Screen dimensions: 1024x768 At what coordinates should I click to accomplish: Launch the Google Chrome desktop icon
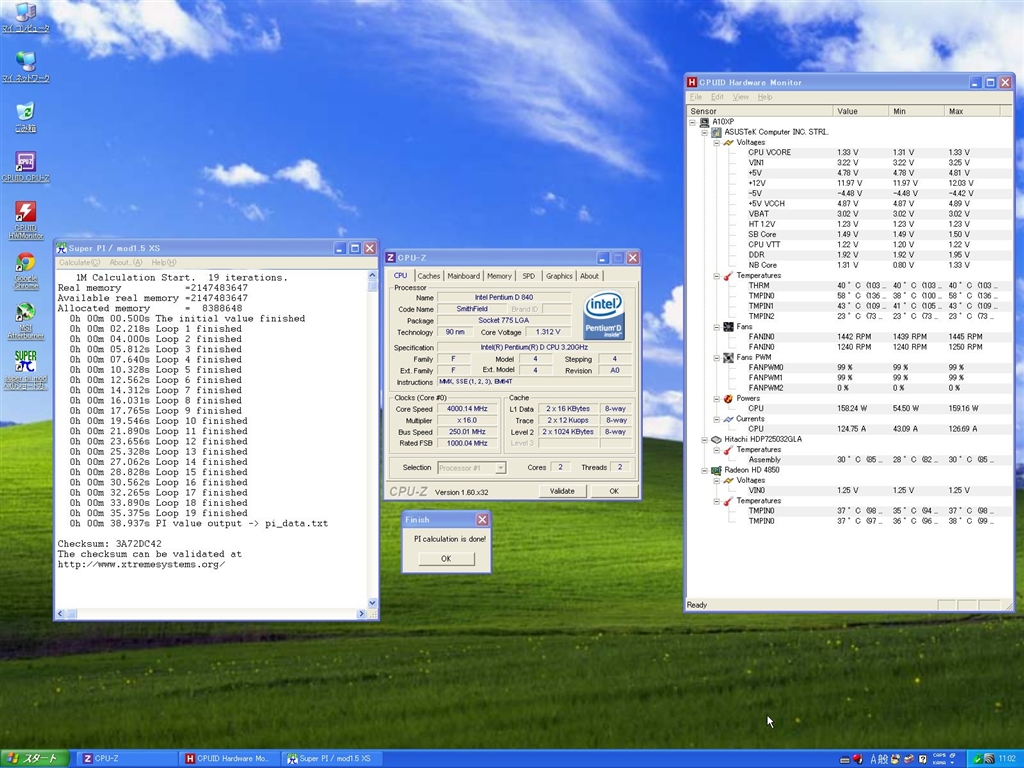[26, 263]
